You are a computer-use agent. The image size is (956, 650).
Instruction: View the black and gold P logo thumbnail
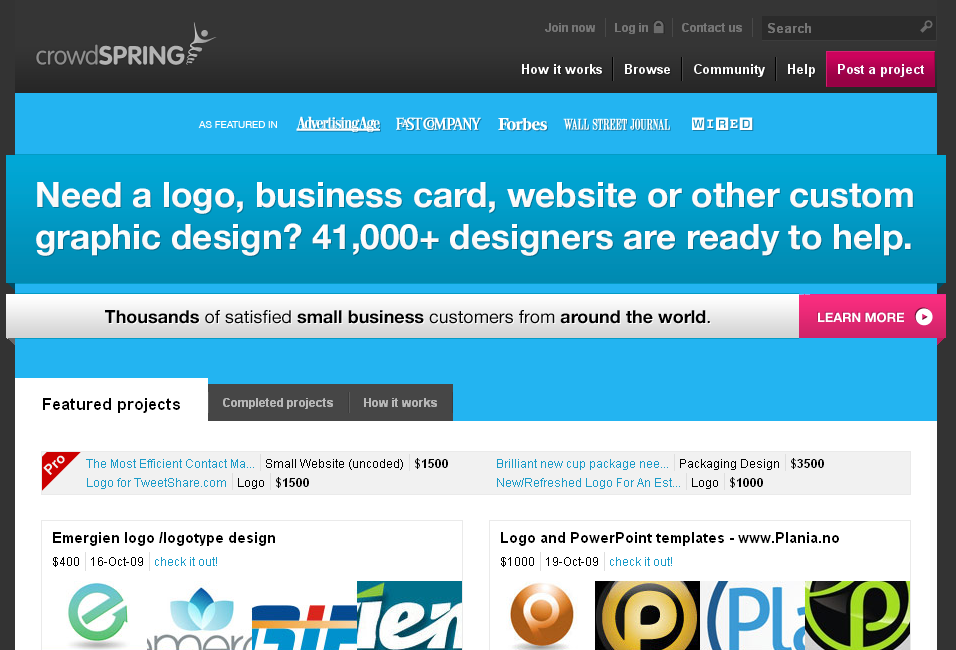(x=647, y=616)
